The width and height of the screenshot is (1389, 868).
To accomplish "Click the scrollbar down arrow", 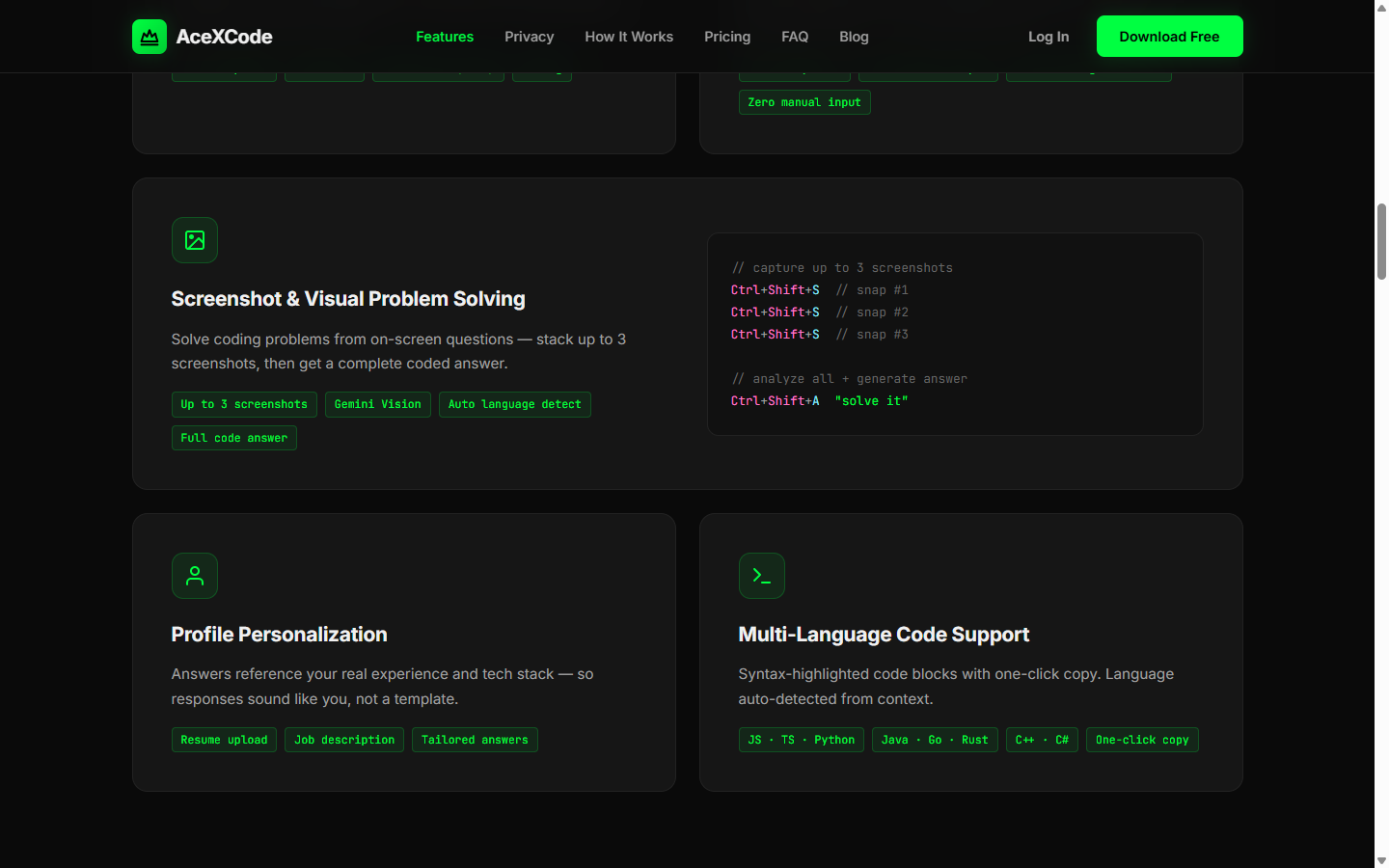I will point(1381,860).
